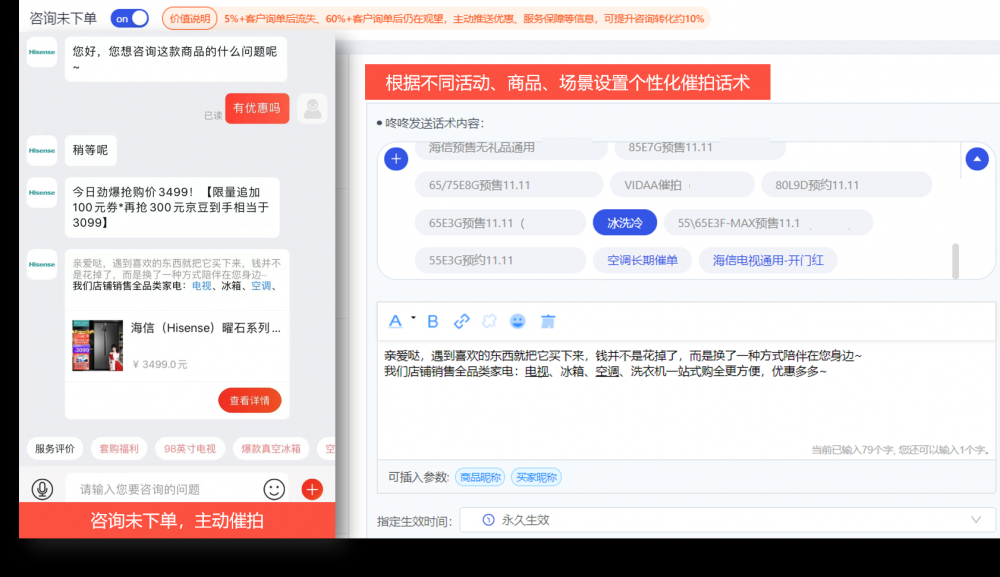Screen dimensions: 1000x577
Task: Expand the font color dropdown arrow
Action: pyautogui.click(x=413, y=318)
